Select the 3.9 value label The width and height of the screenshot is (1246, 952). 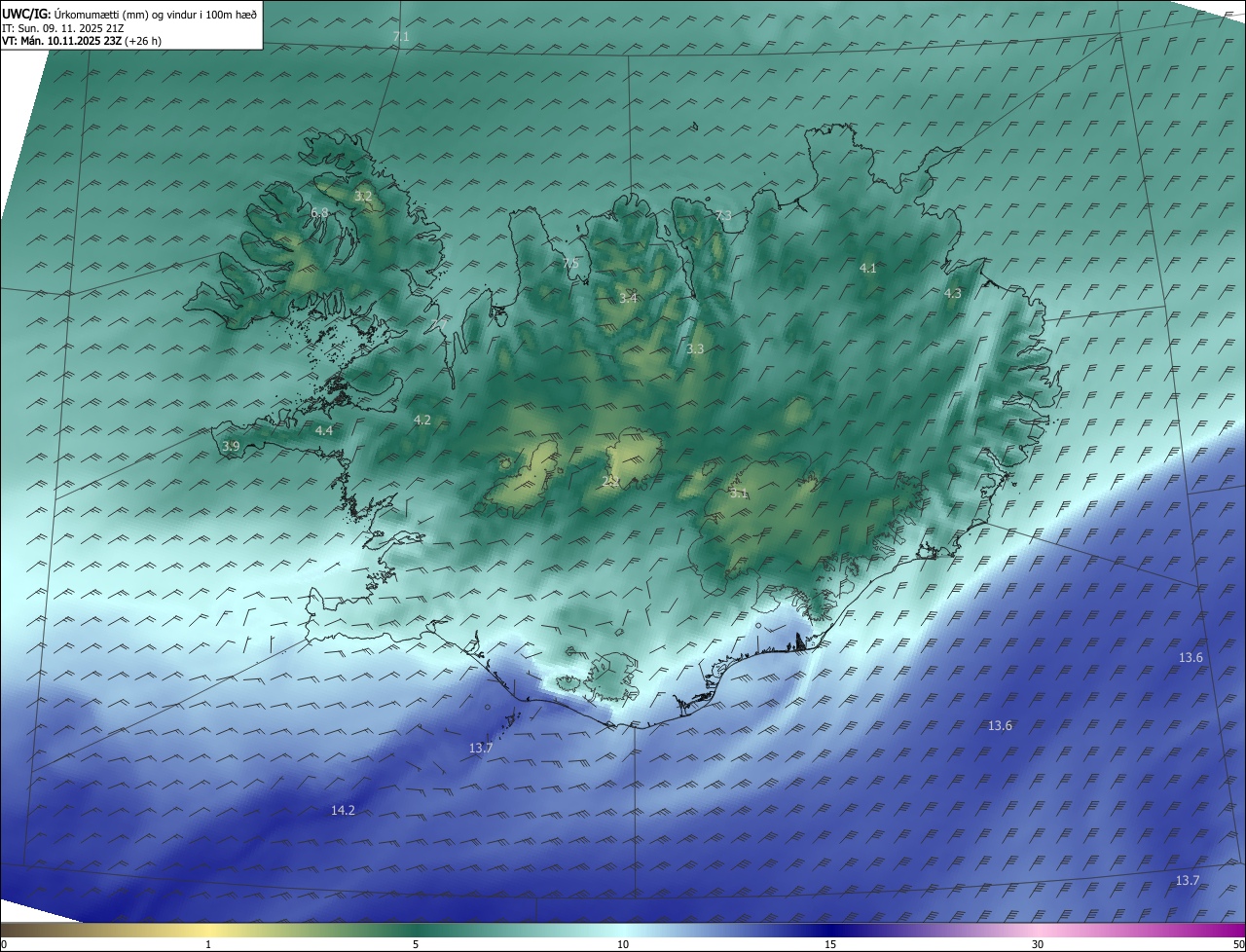click(231, 446)
